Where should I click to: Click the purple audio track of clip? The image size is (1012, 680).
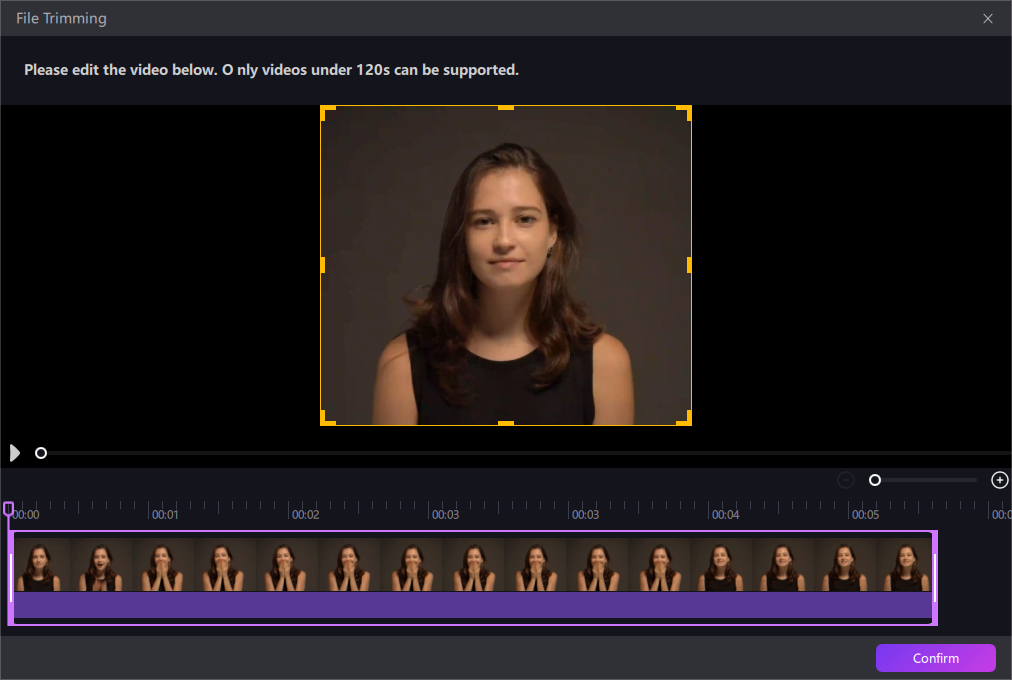point(473,605)
